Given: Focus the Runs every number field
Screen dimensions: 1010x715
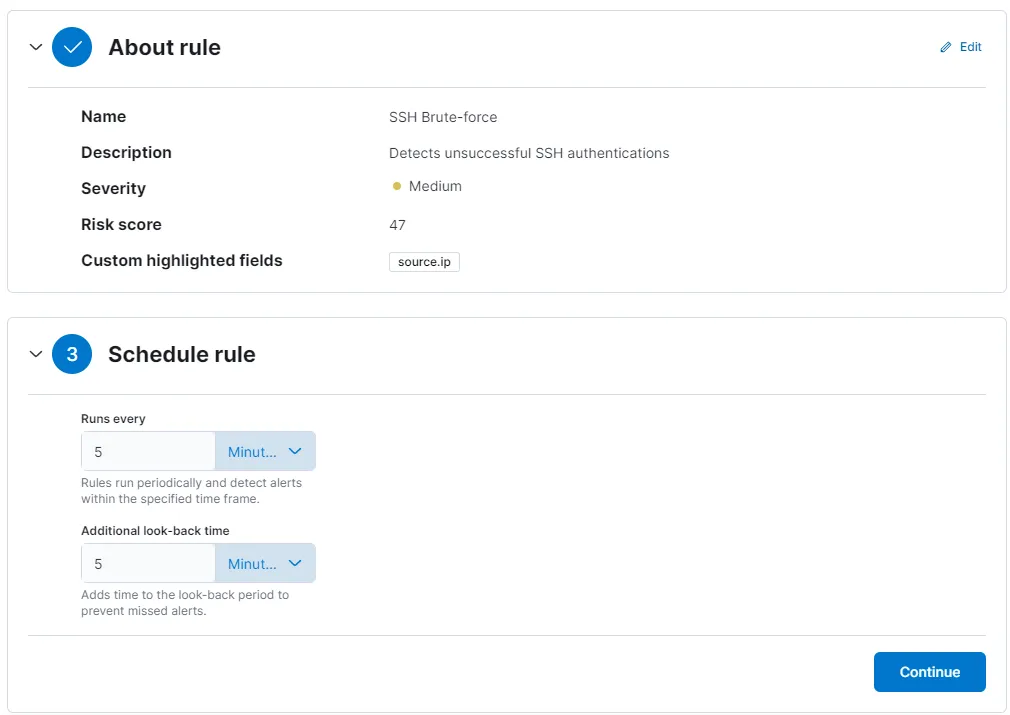Looking at the screenshot, I should click(x=148, y=452).
